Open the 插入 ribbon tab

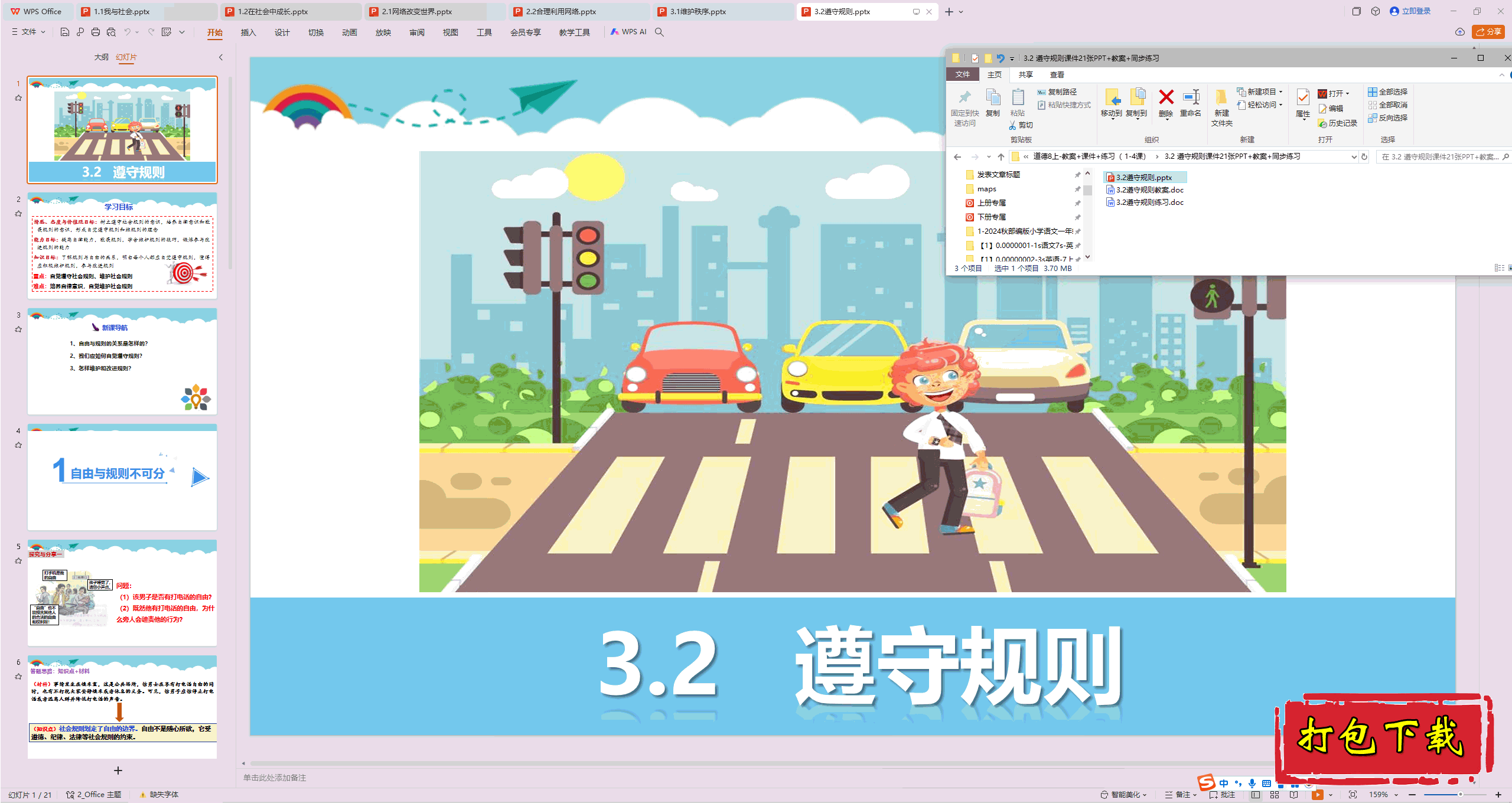(248, 32)
